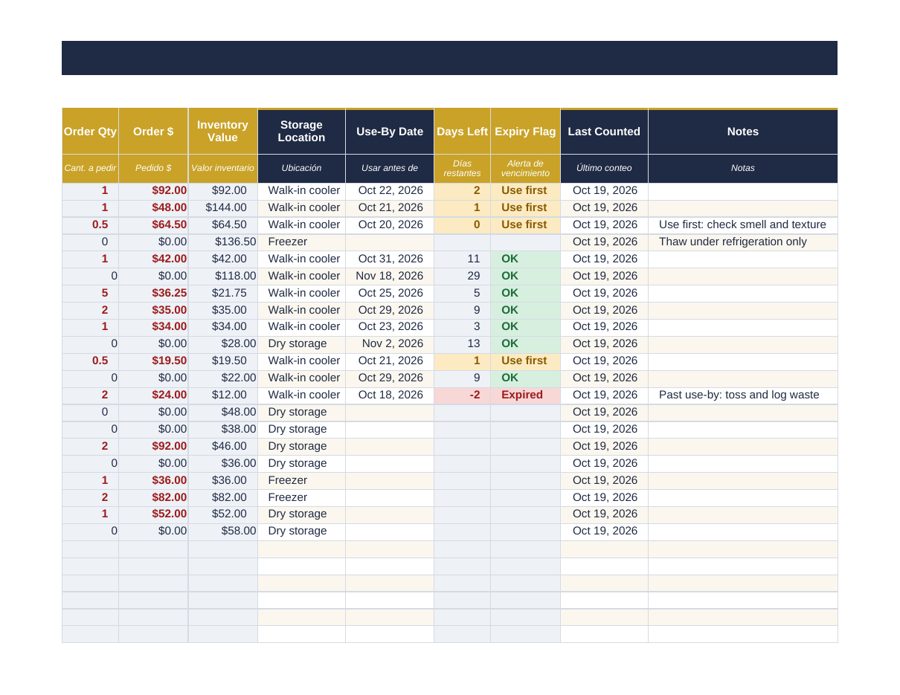The width and height of the screenshot is (900, 695).
Task: Select the Order Qty column header
Action: (90, 131)
